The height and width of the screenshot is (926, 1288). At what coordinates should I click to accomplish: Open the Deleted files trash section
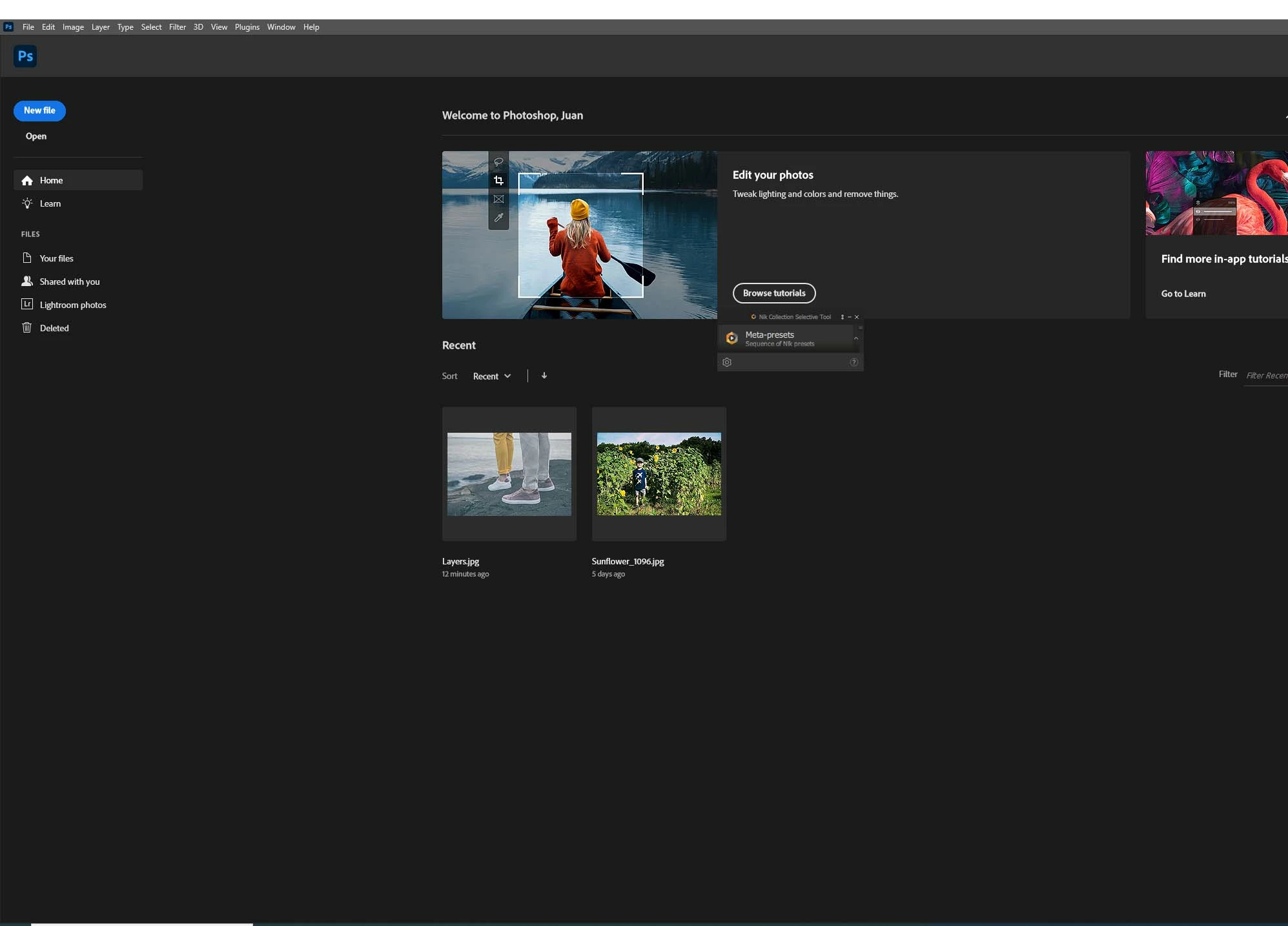click(x=54, y=328)
